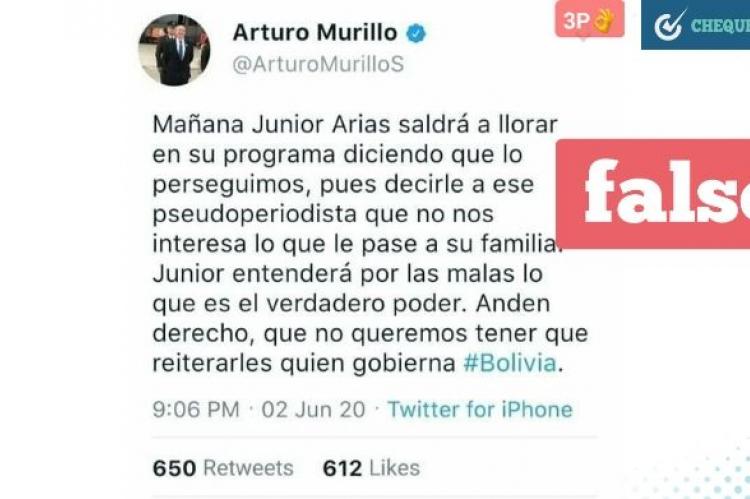Open the Arturo Murillo display name
Viewport: 750px width, 499px height.
click(x=315, y=33)
